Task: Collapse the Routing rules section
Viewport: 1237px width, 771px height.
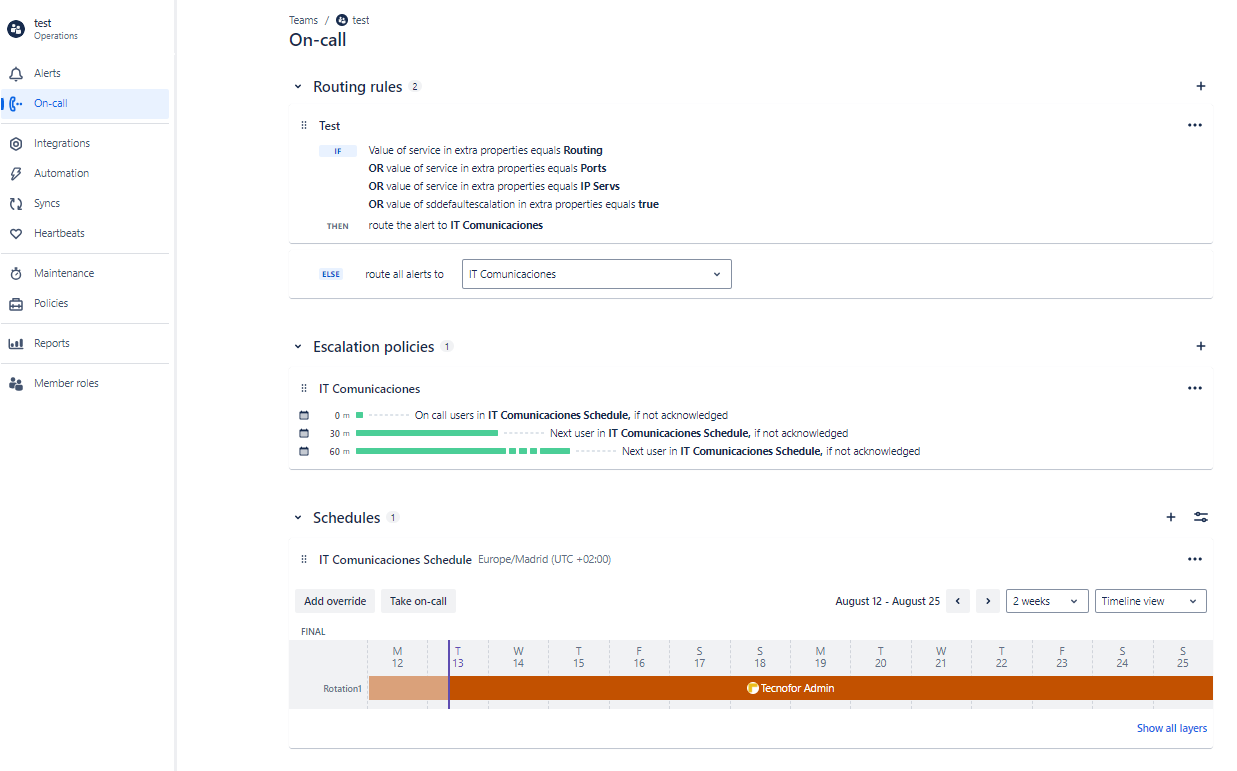Action: (298, 87)
